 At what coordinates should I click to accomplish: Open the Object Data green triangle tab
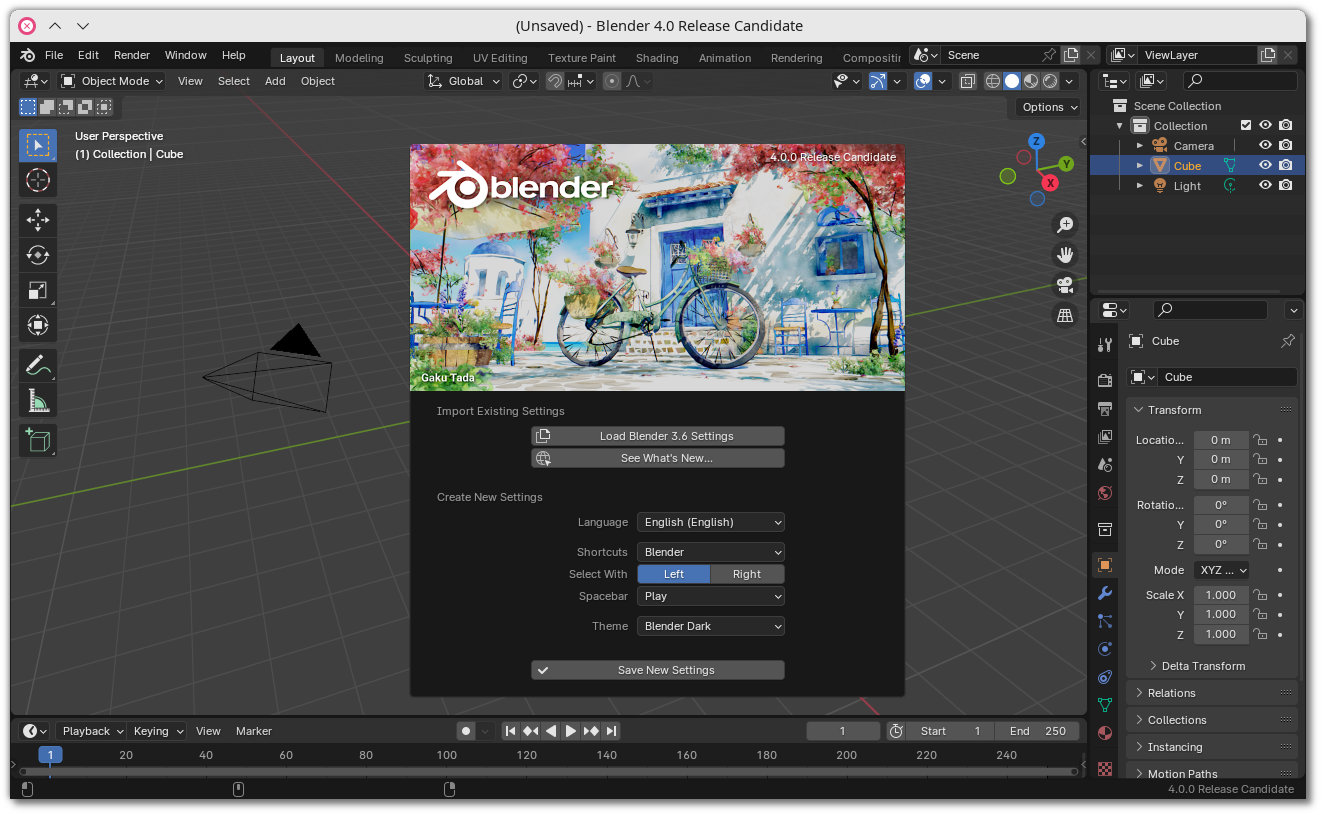coord(1105,705)
